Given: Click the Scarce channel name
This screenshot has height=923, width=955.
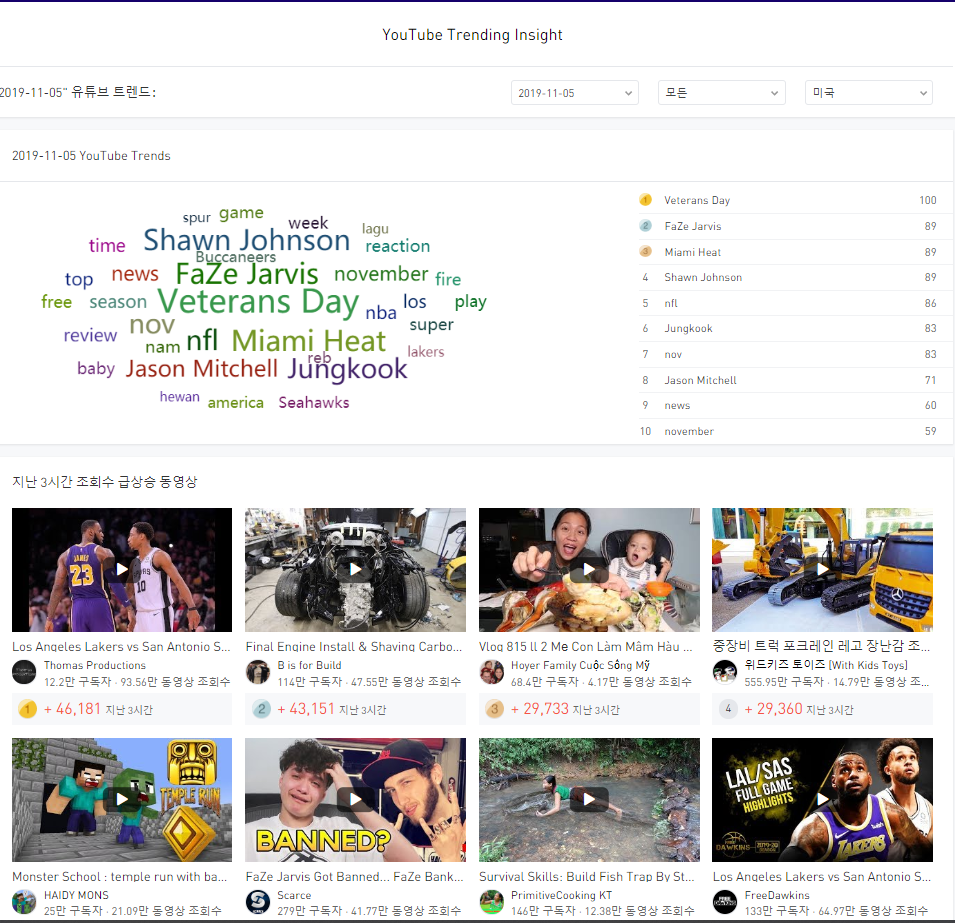Looking at the screenshot, I should 294,895.
